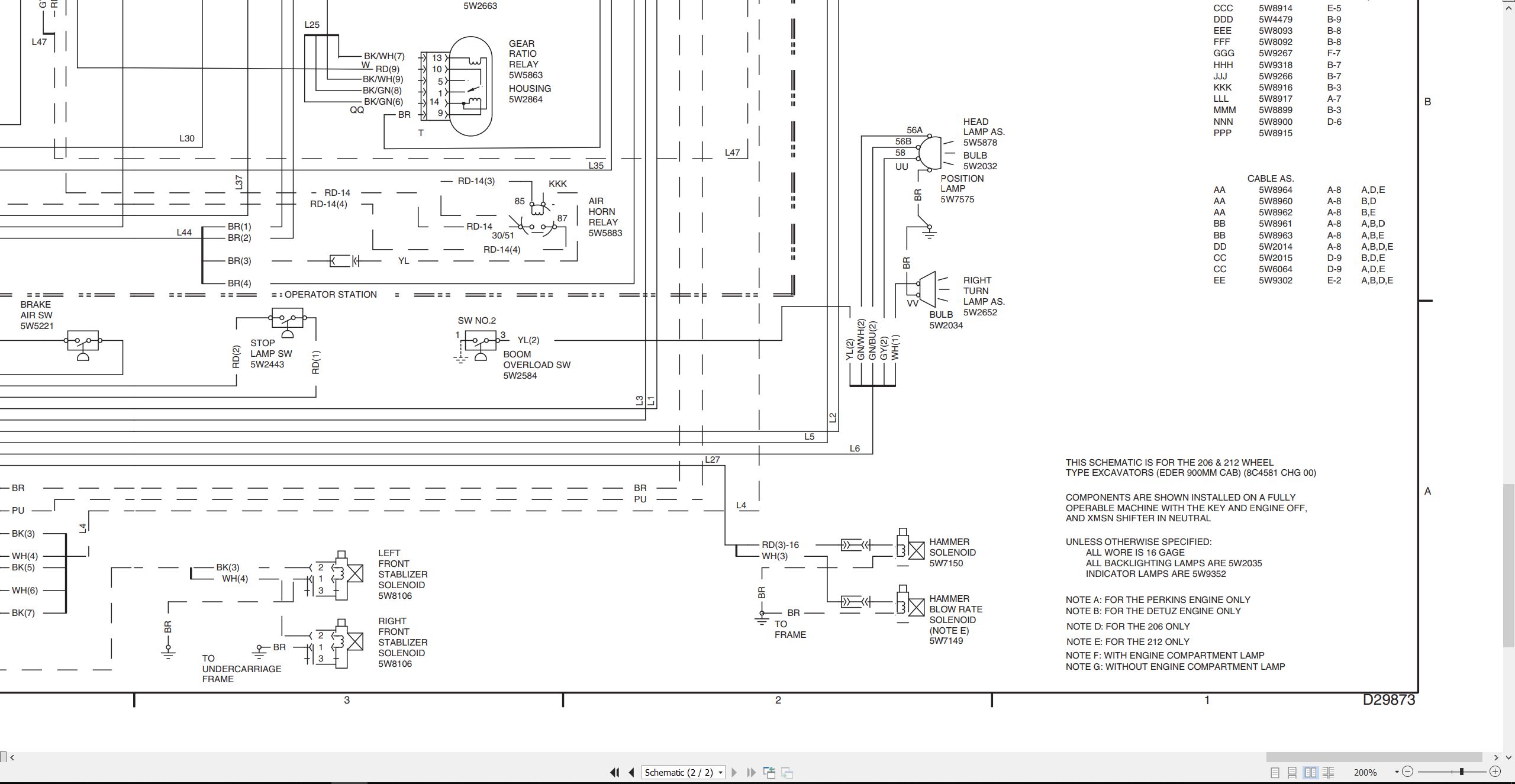This screenshot has width=1515, height=784.
Task: Click the zoom slider handle
Action: 1462,772
